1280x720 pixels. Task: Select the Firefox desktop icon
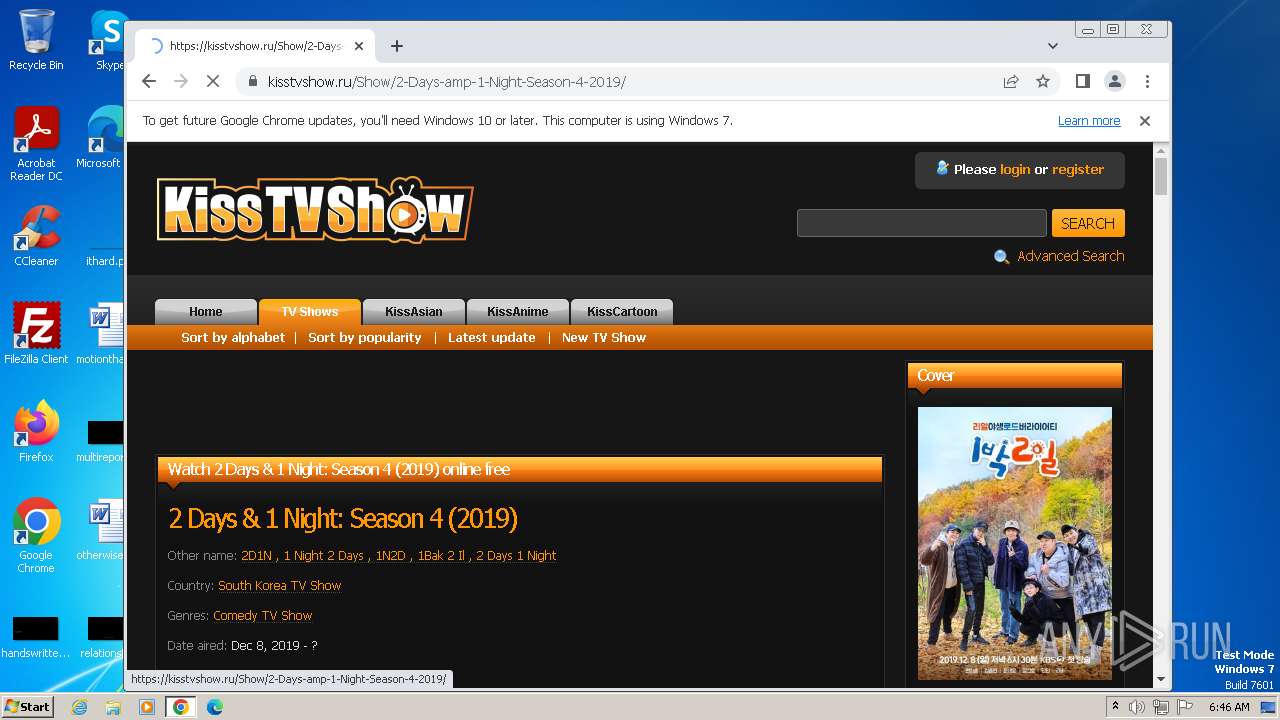point(36,433)
